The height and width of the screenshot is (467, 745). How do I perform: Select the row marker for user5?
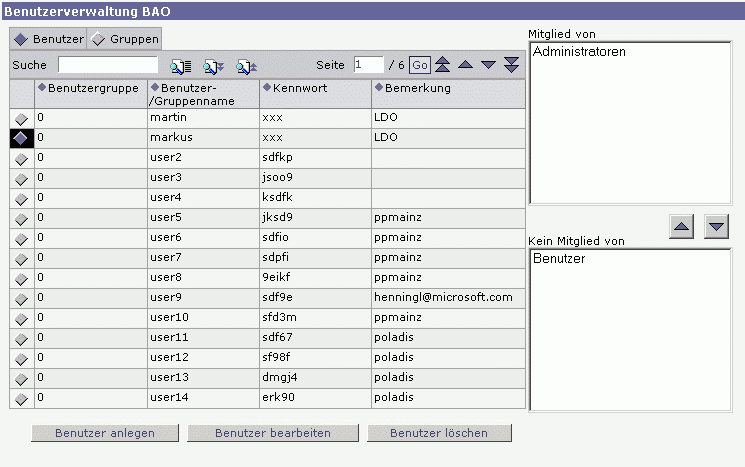point(21,219)
